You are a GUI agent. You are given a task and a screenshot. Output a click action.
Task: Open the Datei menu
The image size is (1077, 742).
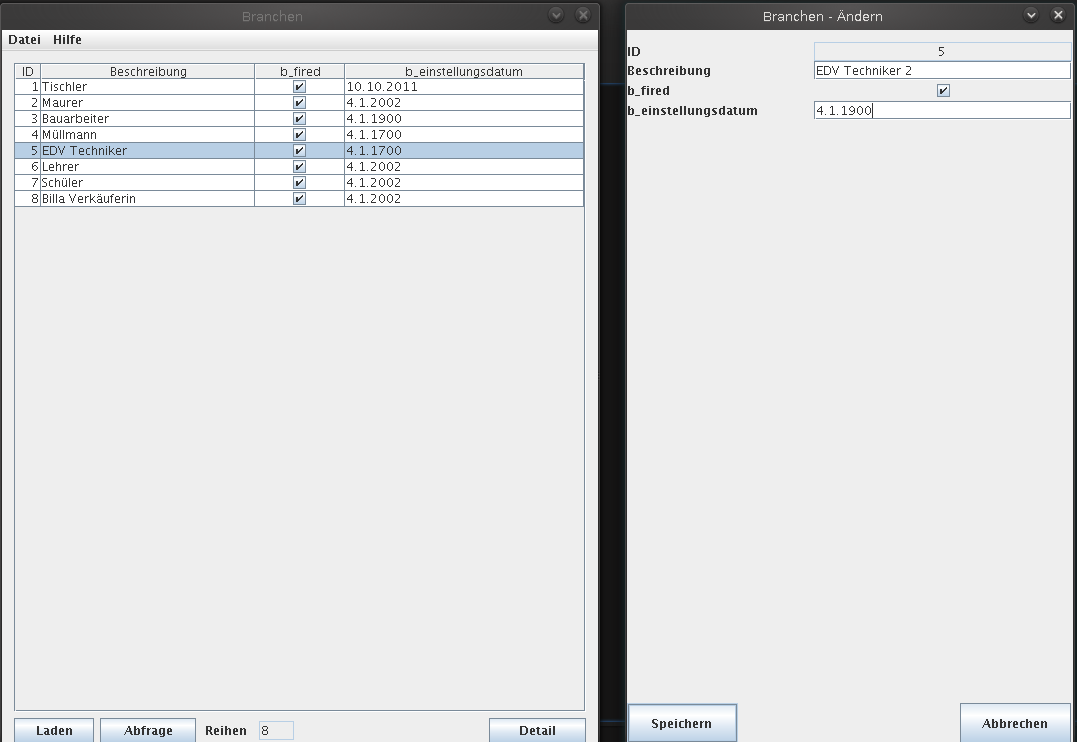coord(24,40)
